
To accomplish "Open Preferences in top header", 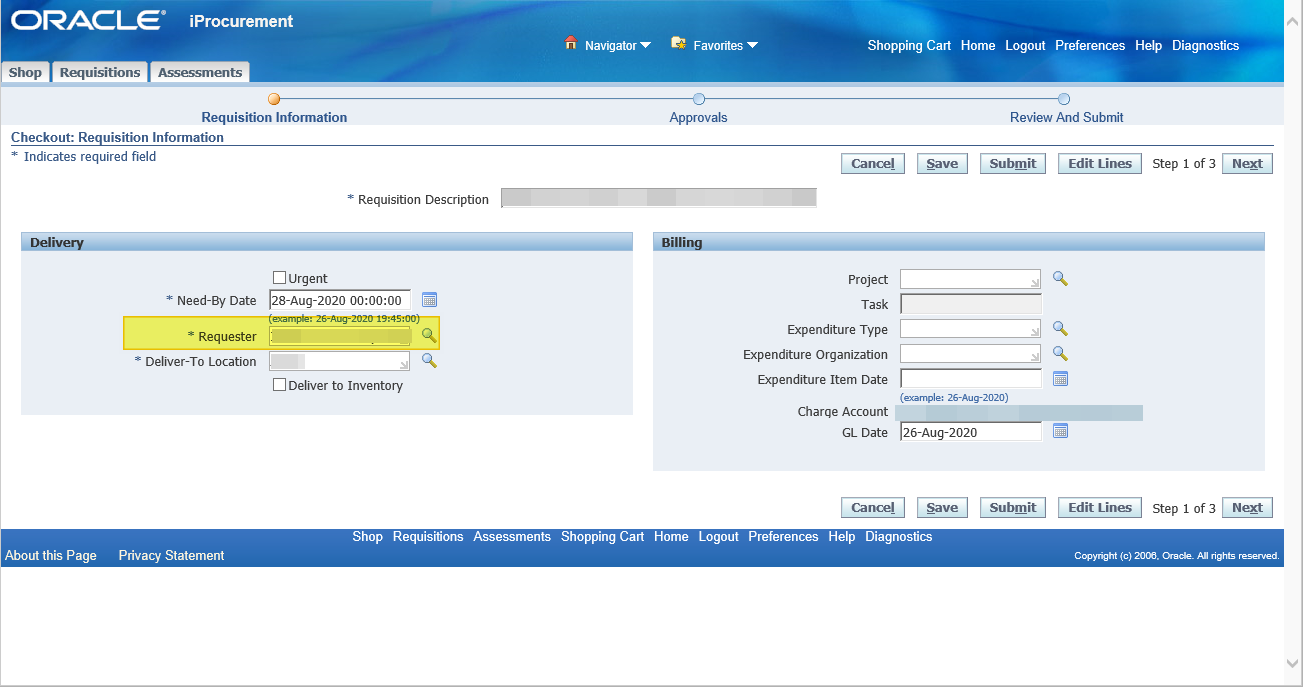I will pos(1090,45).
